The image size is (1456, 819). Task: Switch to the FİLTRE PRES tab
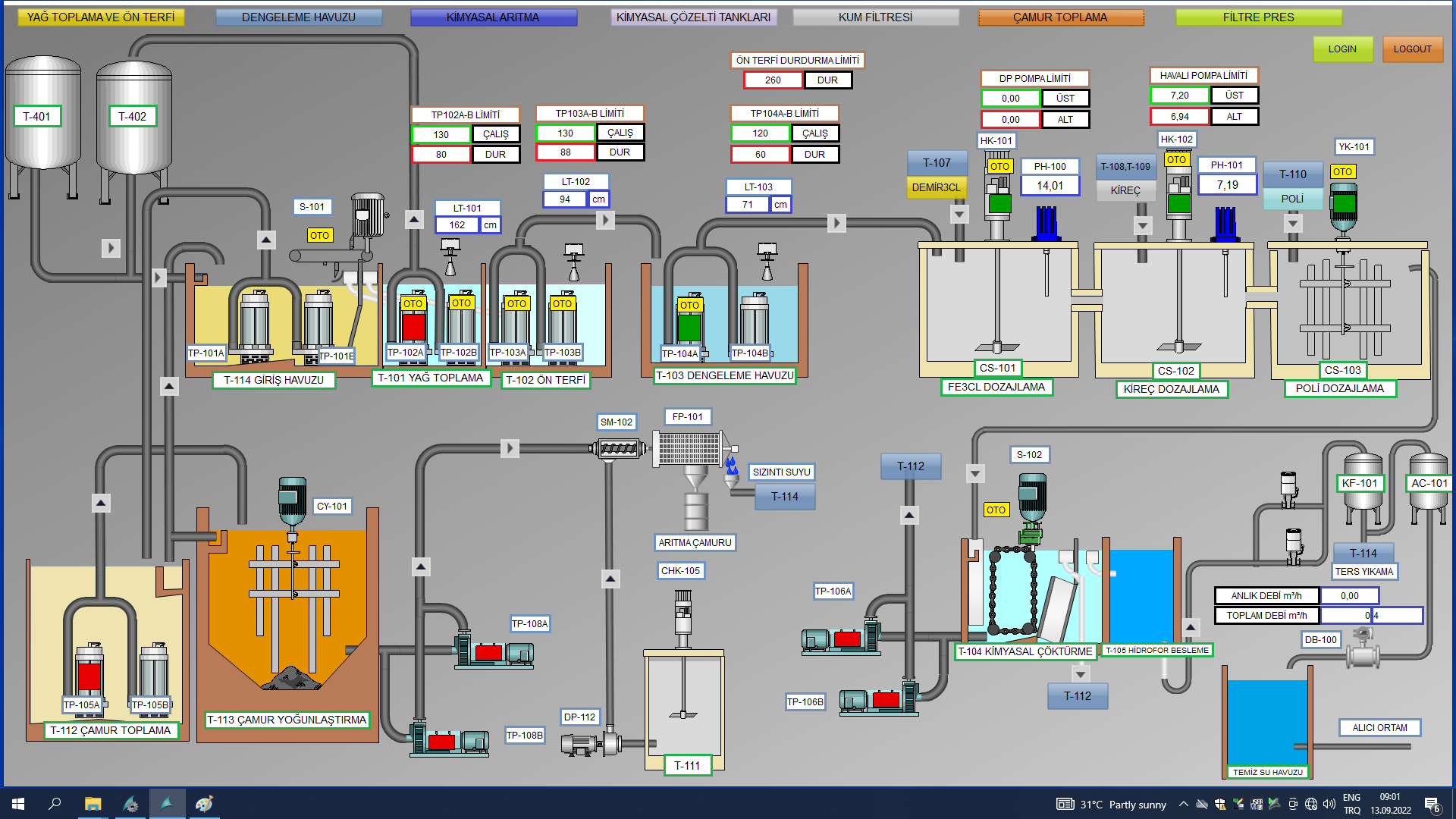(1258, 17)
